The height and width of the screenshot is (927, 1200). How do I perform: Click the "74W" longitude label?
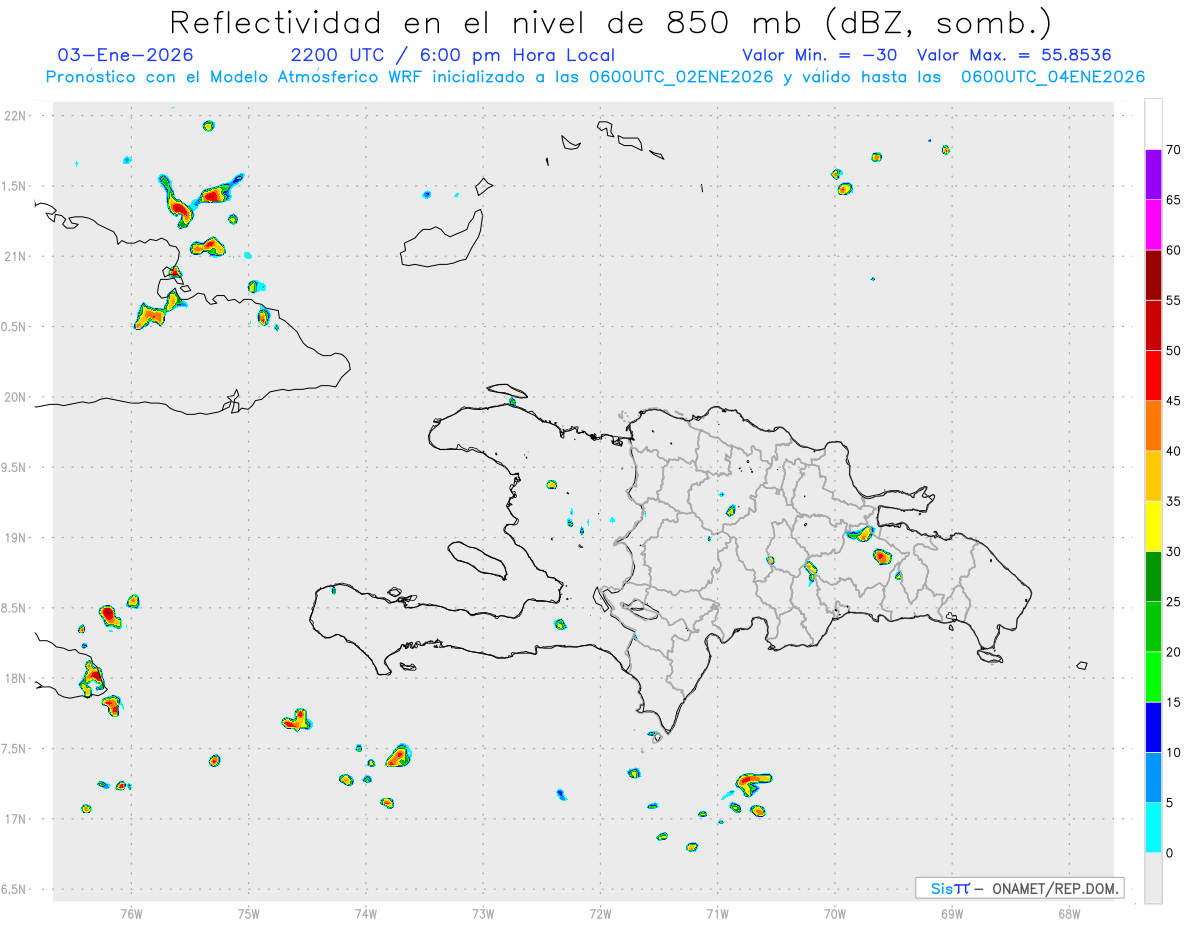click(x=366, y=913)
